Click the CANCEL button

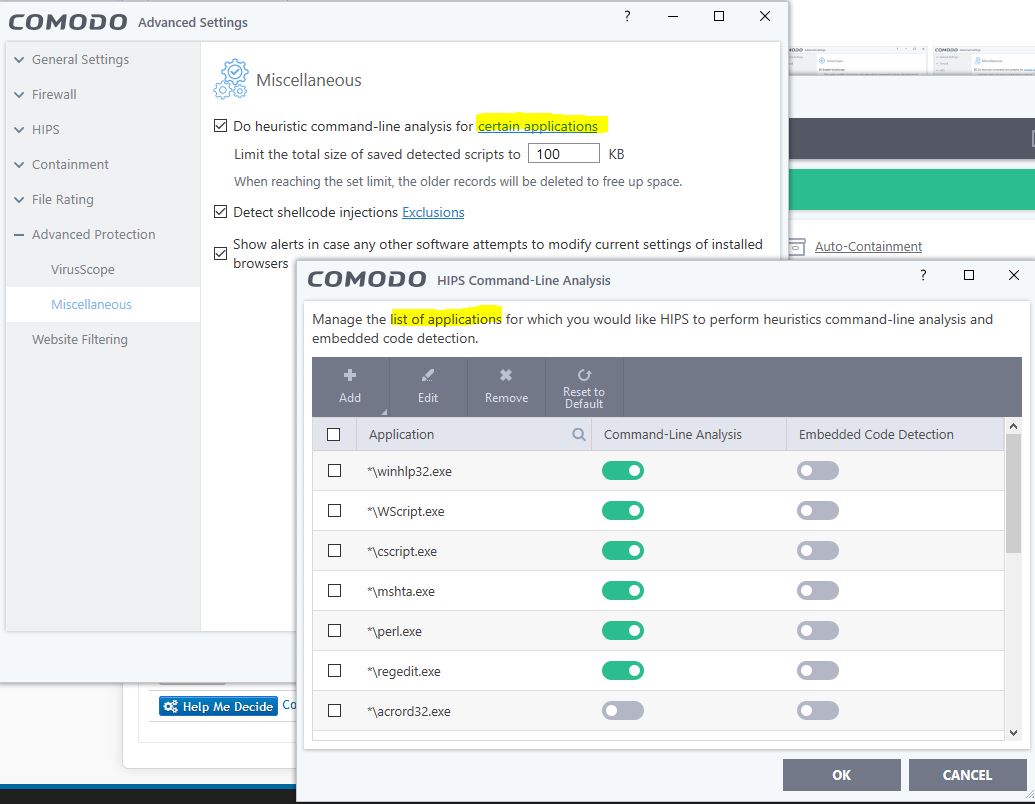[967, 774]
